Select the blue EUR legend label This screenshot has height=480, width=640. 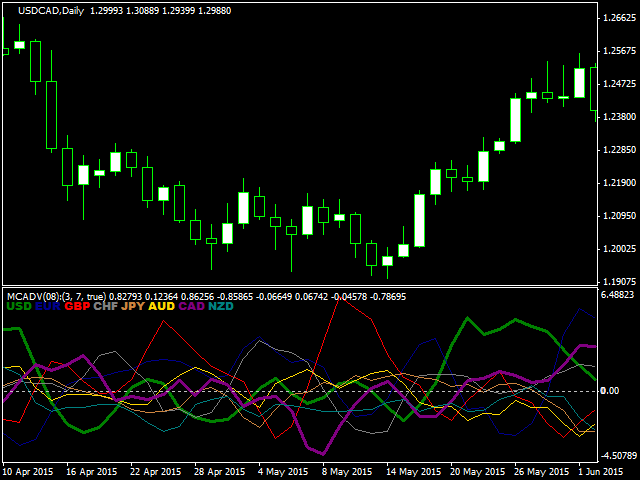48,306
